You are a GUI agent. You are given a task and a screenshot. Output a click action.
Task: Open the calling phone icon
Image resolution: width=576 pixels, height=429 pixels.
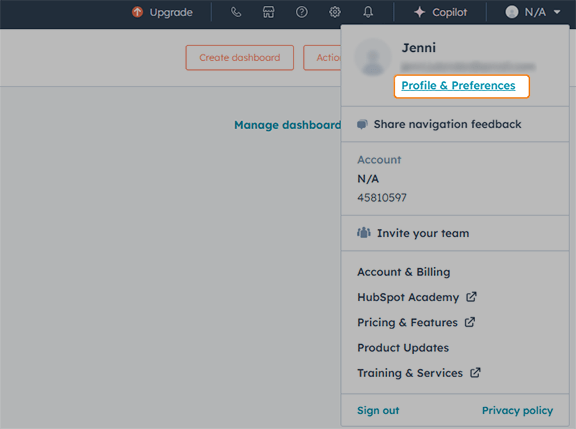pos(236,12)
